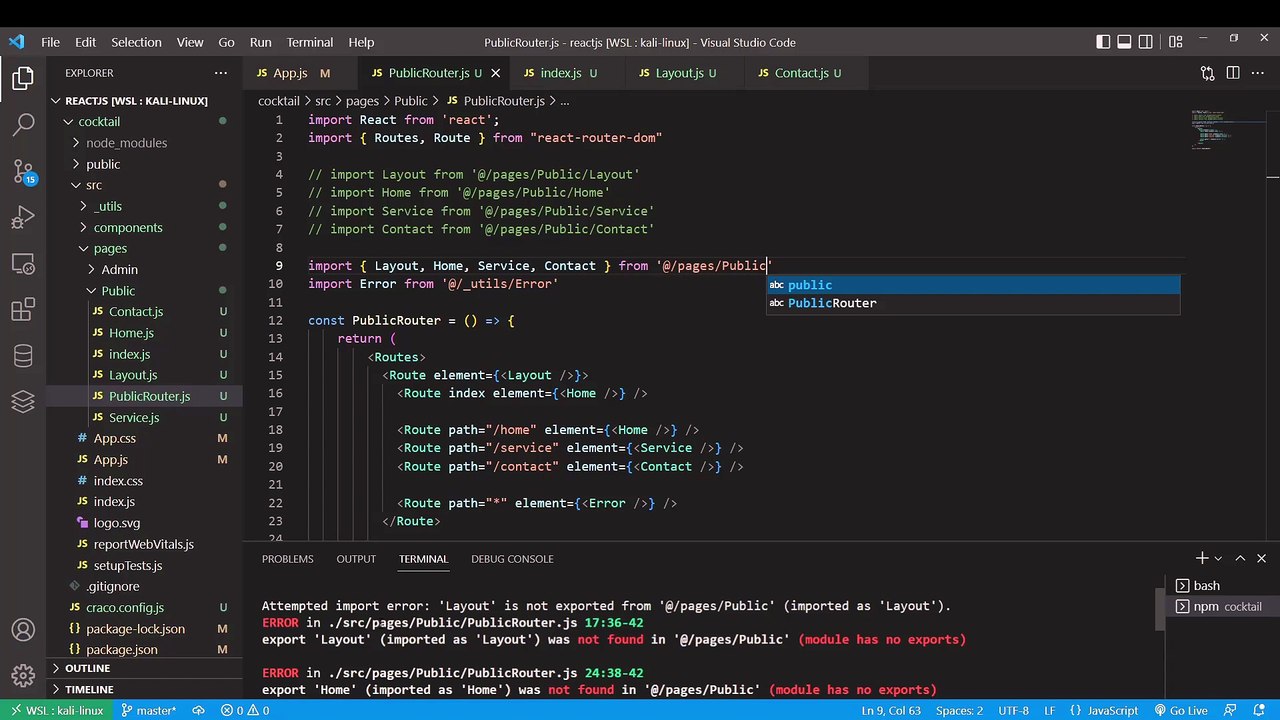
Task: Split the editor to the right
Action: [1233, 73]
